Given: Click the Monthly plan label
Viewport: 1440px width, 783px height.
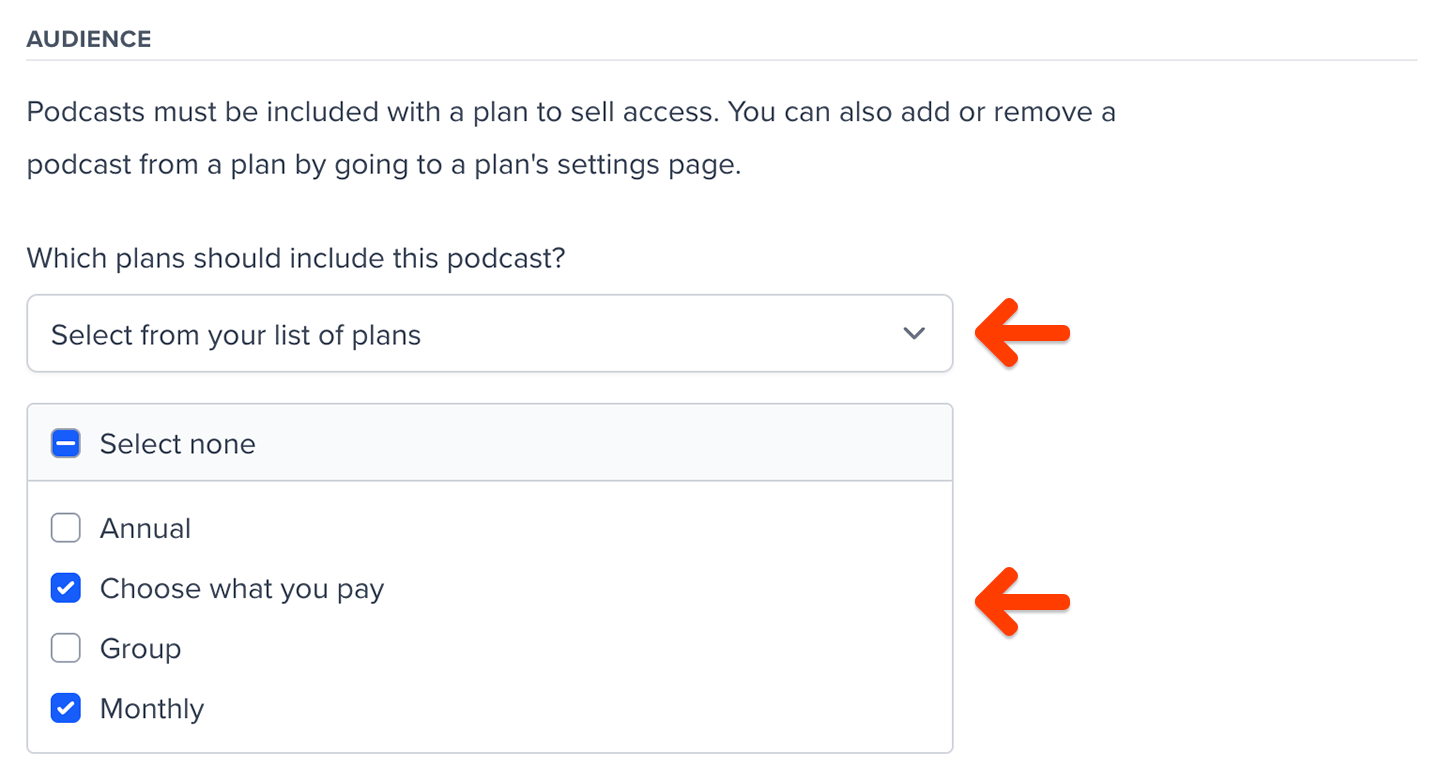Looking at the screenshot, I should point(151,708).
